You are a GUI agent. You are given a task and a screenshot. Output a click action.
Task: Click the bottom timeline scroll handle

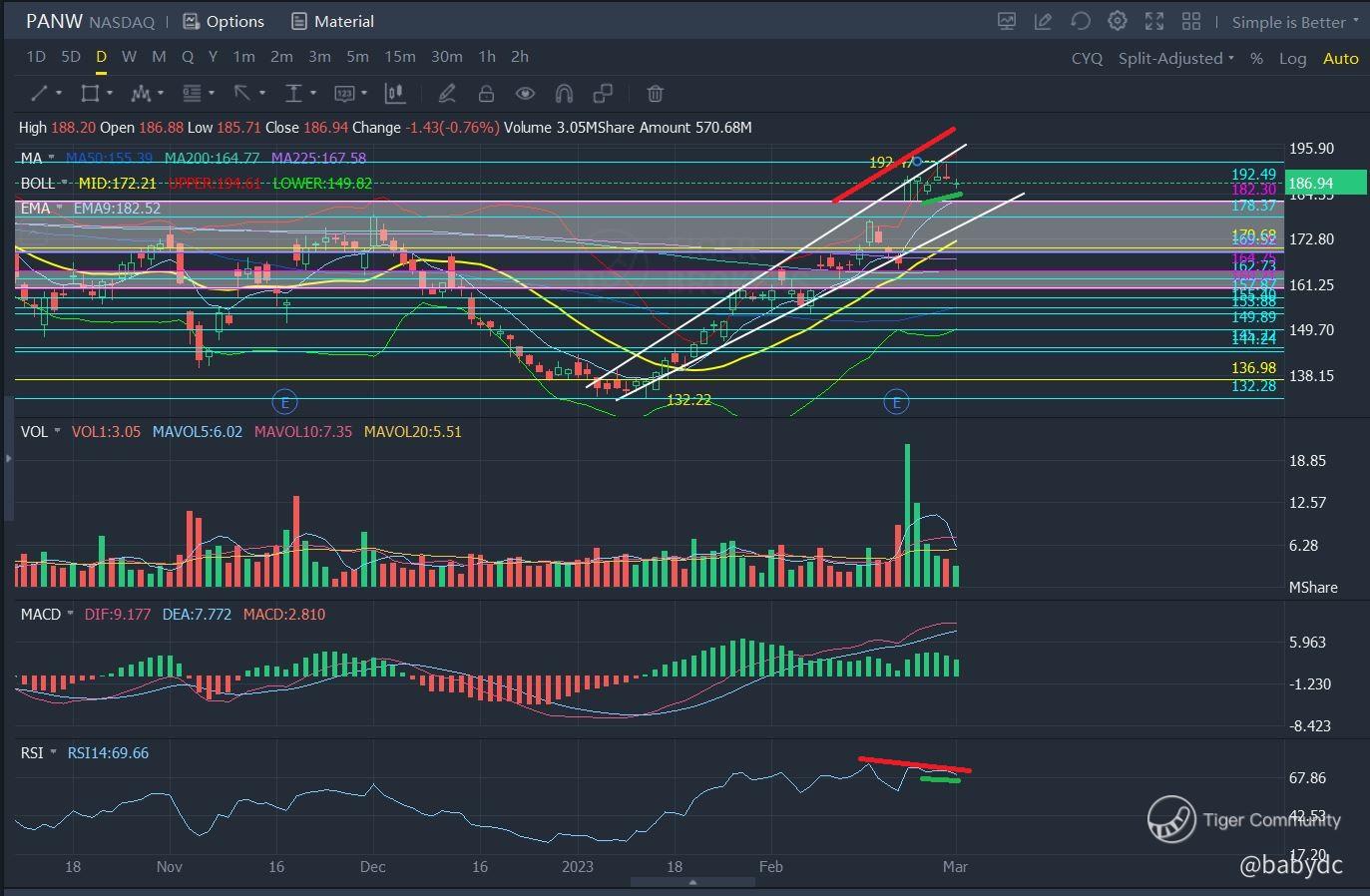[x=692, y=882]
